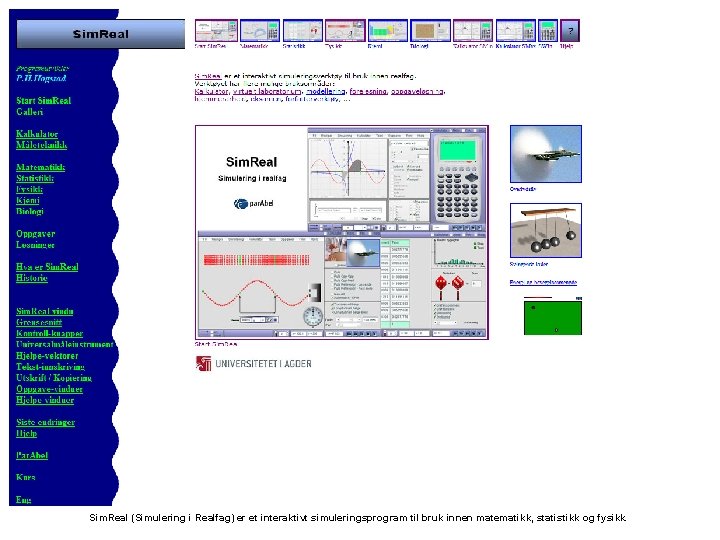Click the SimReal header banner
The image size is (720, 540).
(101, 34)
